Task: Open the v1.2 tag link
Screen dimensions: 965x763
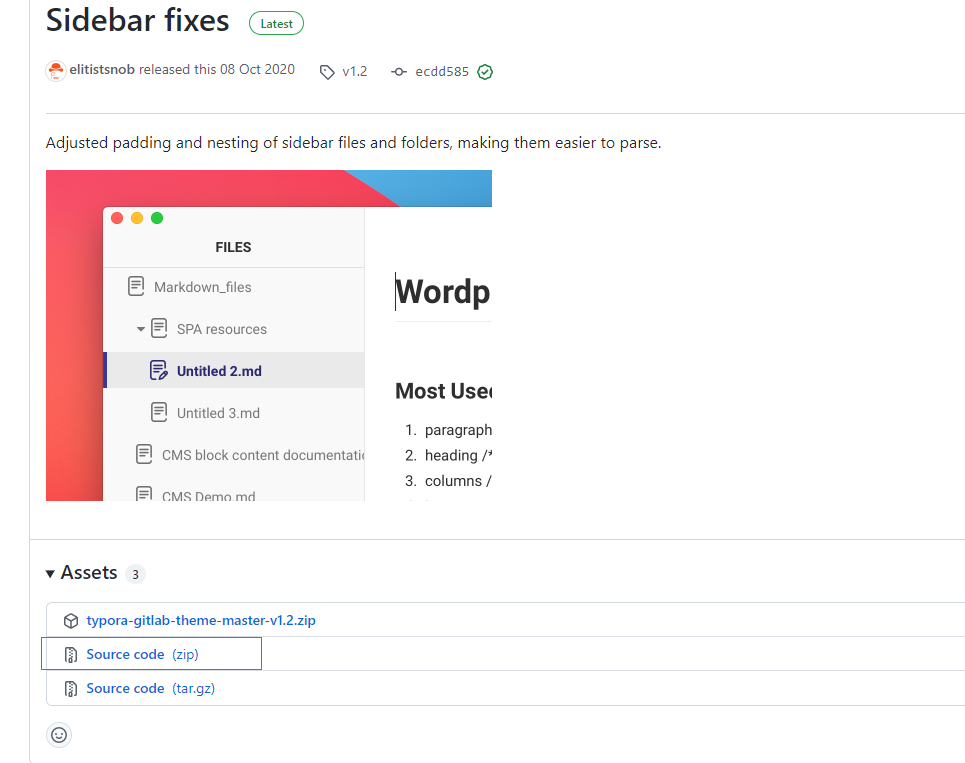Action: pos(355,72)
